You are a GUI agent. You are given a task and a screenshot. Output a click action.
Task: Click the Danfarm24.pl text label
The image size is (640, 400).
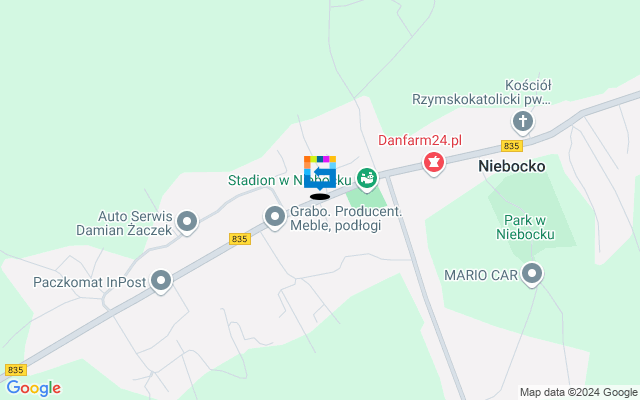pos(420,140)
